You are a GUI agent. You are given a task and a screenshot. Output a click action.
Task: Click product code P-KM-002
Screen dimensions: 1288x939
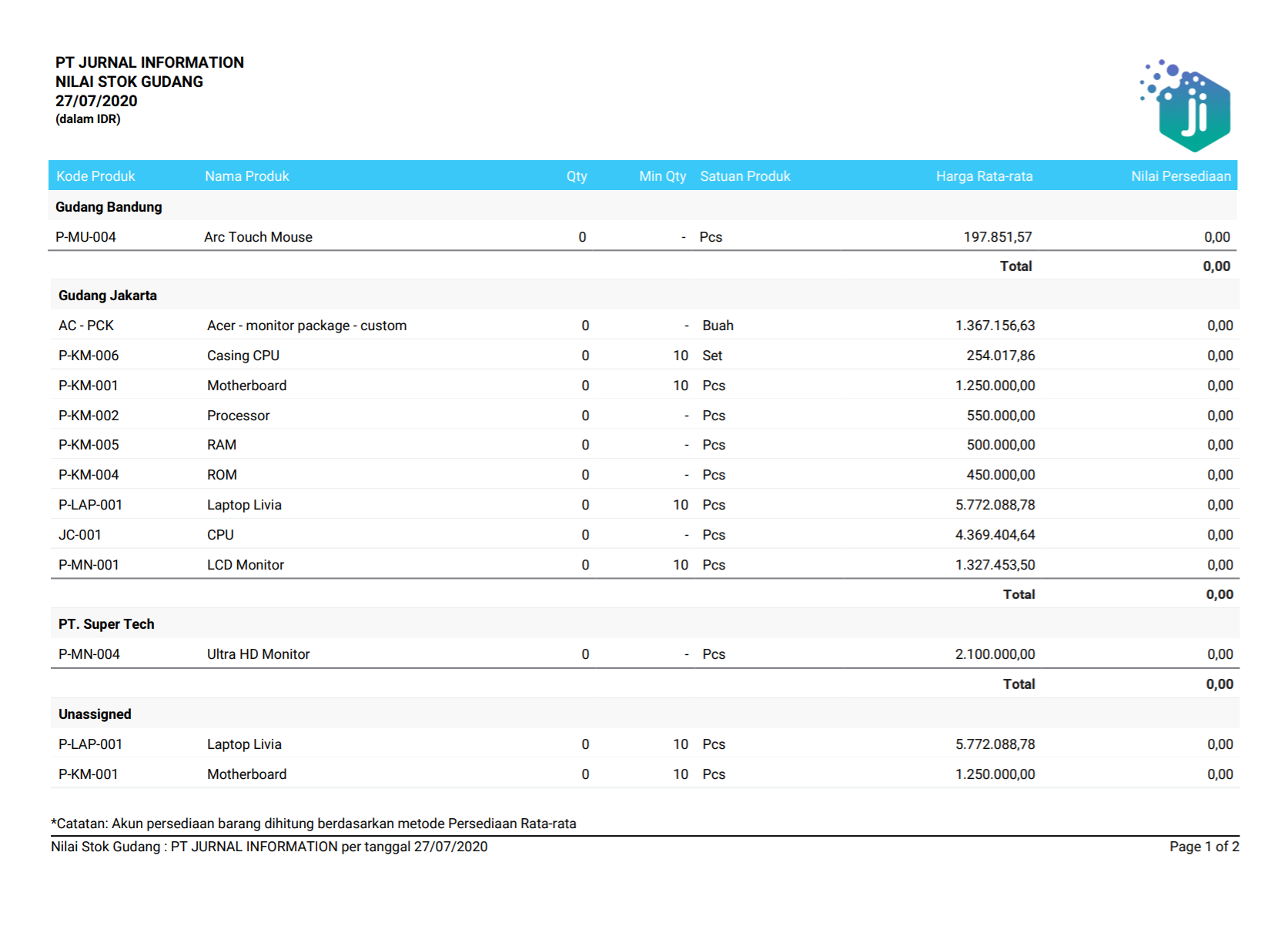pyautogui.click(x=89, y=416)
